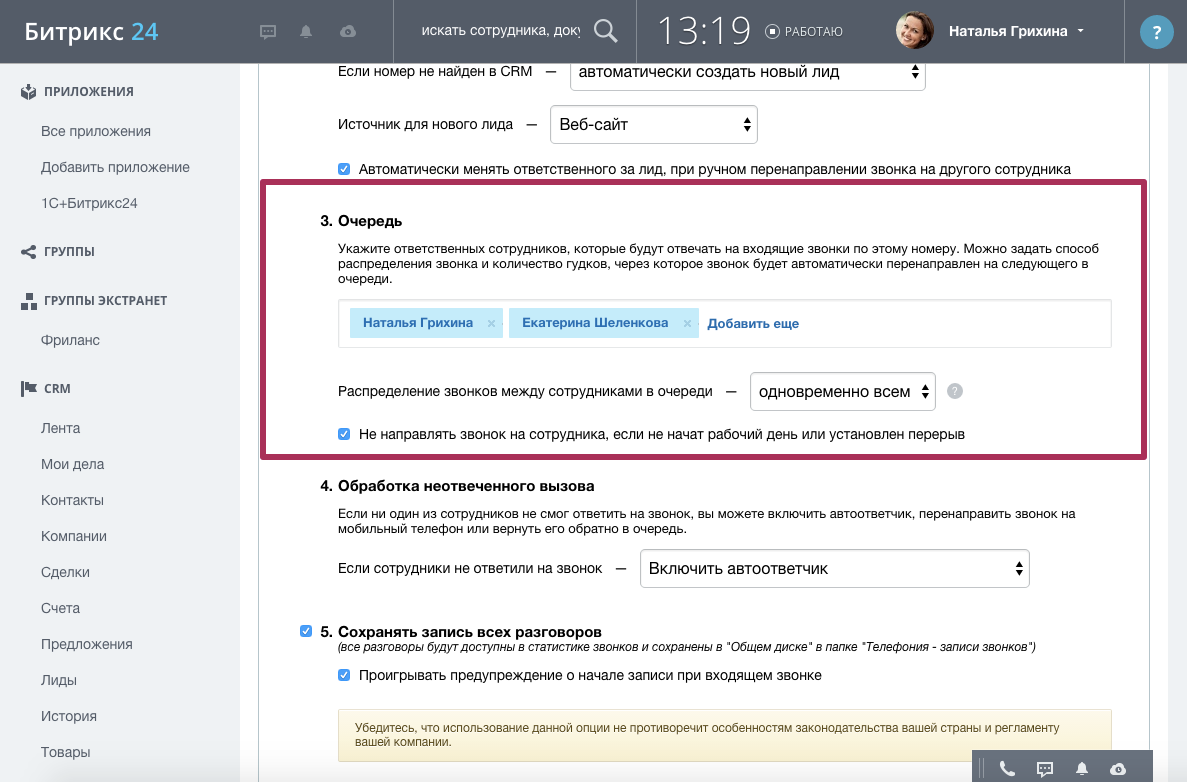Click the work status stop icon
The width and height of the screenshot is (1187, 782).
coord(772,31)
